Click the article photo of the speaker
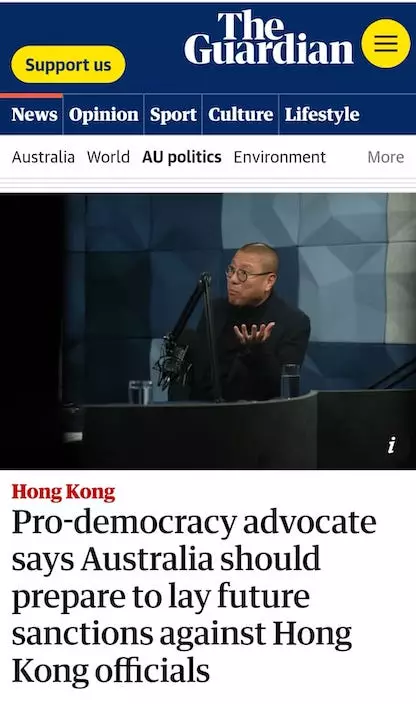Screen dimensions: 416x704 [x=208, y=331]
